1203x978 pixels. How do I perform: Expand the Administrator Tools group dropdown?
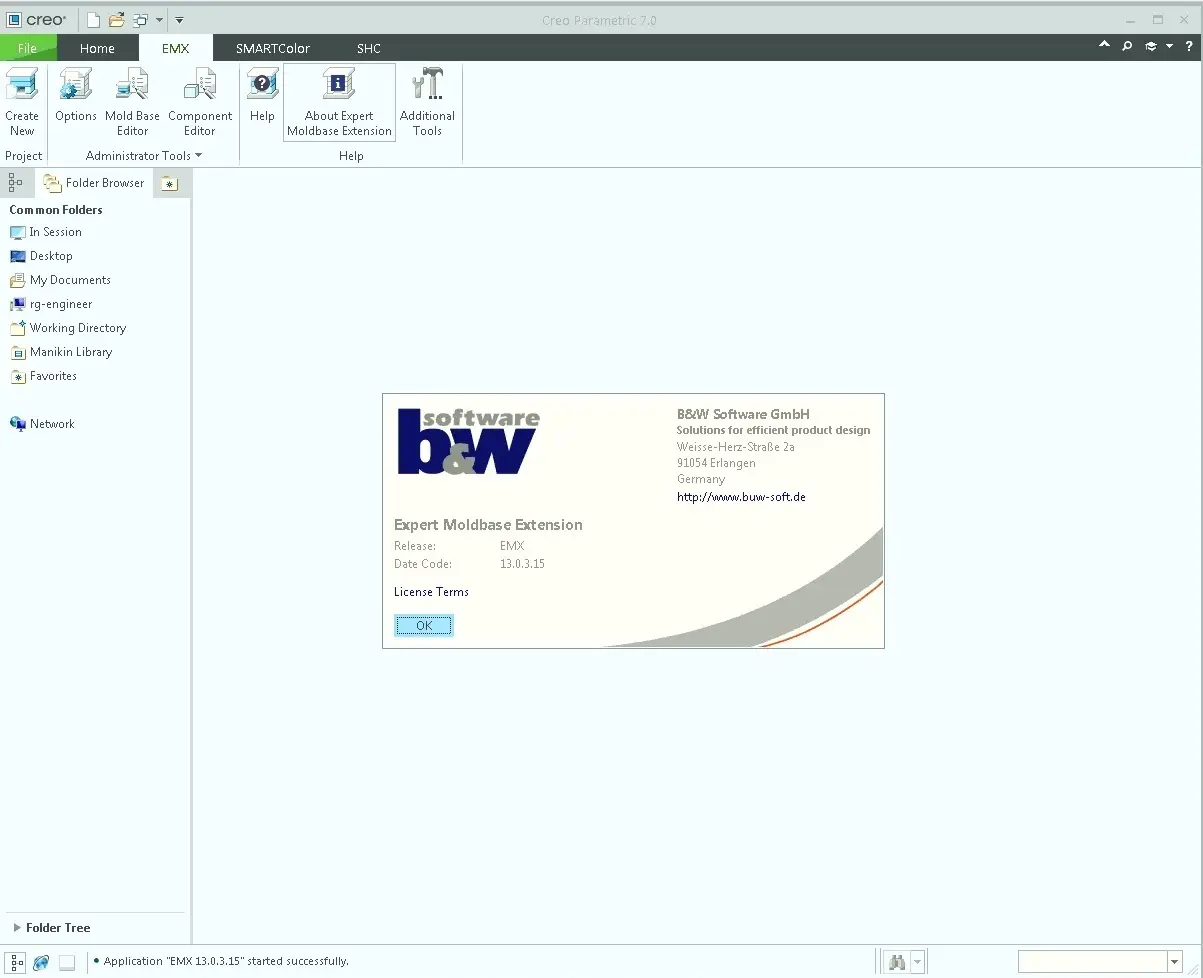(198, 156)
